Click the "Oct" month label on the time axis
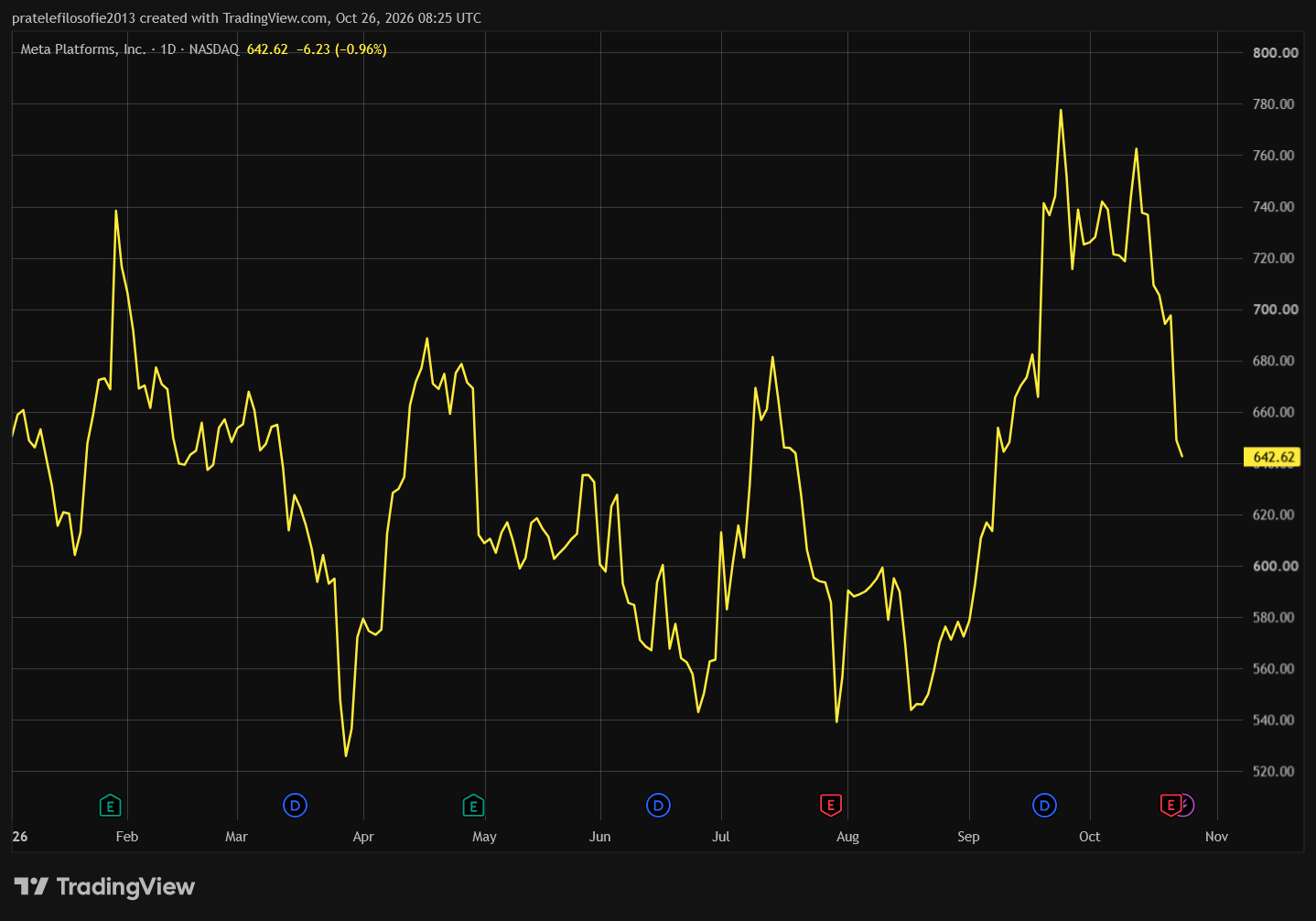Screen dimensions: 1316x921 1089,837
